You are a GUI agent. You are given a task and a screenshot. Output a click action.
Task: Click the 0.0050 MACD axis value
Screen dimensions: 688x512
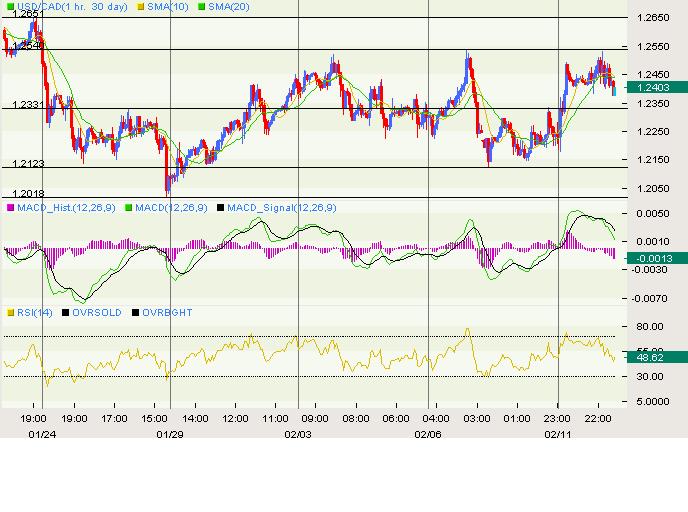(653, 214)
